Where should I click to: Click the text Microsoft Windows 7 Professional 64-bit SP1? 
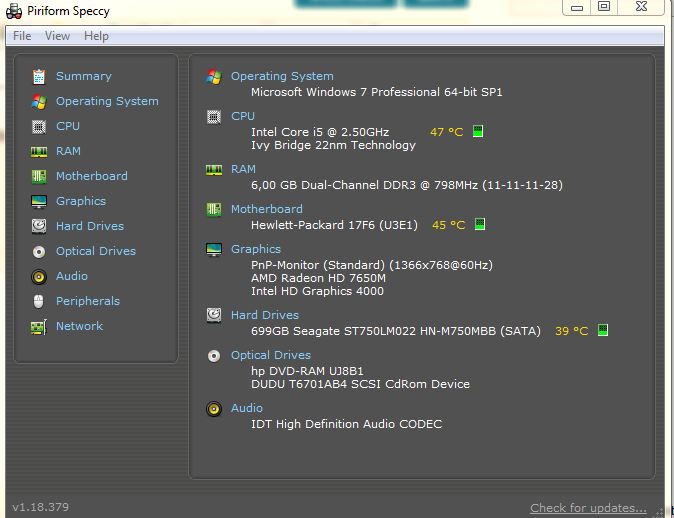pyautogui.click(x=377, y=92)
